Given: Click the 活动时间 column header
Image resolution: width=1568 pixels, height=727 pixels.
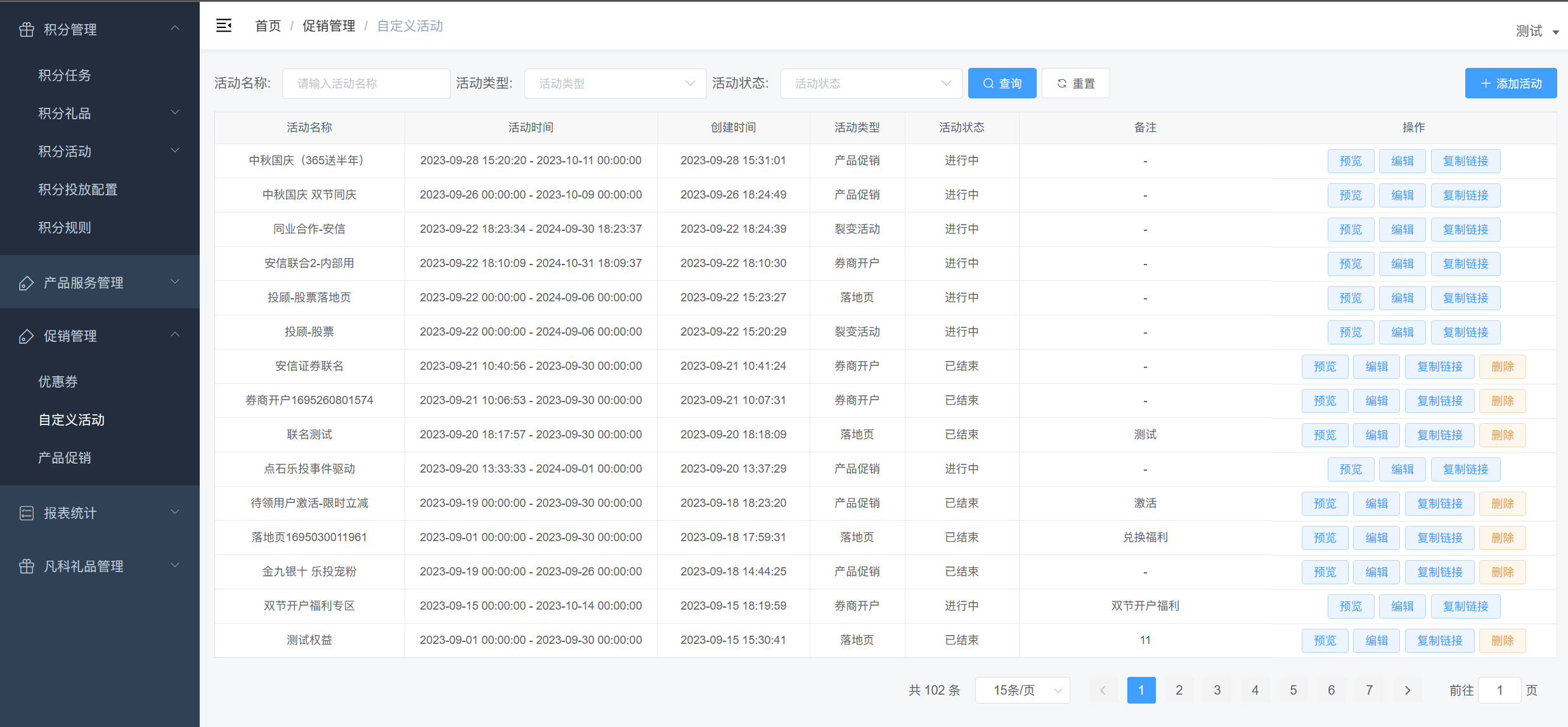Looking at the screenshot, I should (x=531, y=128).
